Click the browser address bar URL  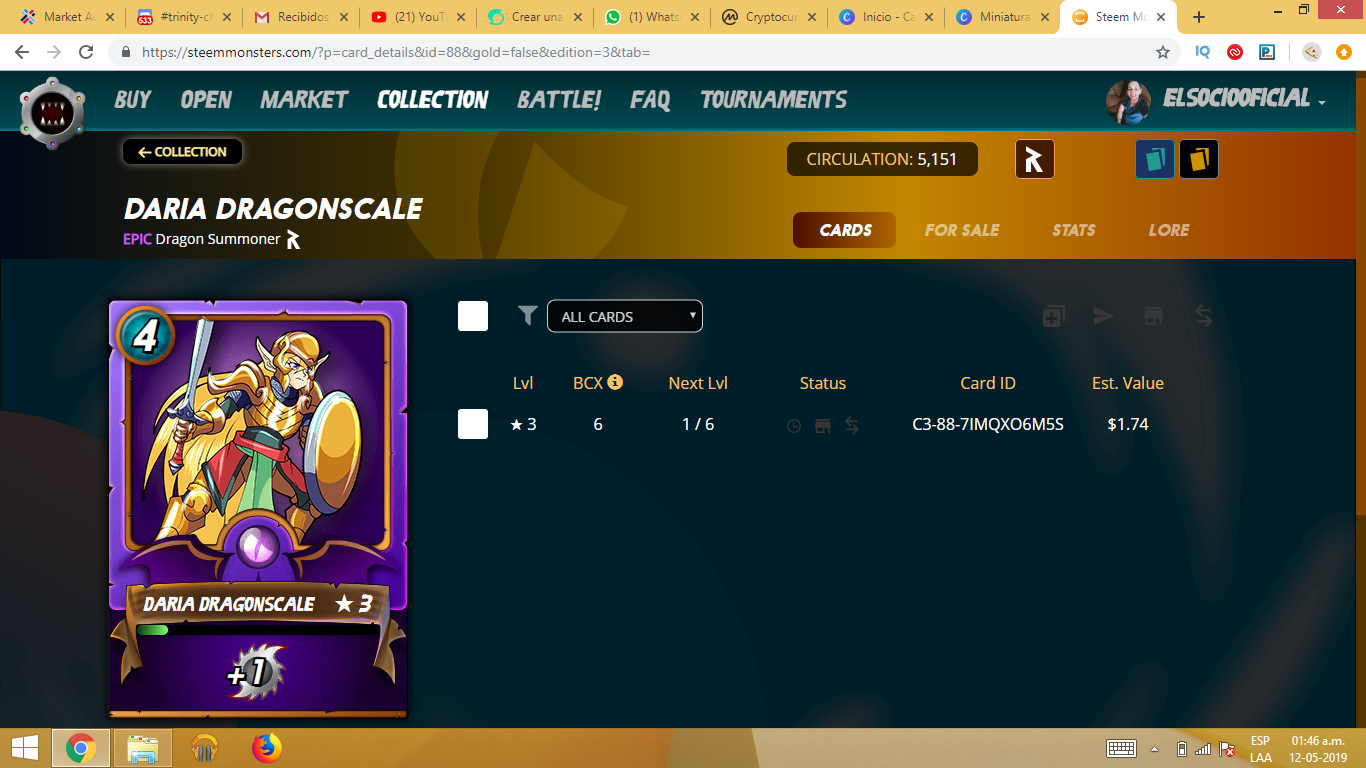coord(396,52)
